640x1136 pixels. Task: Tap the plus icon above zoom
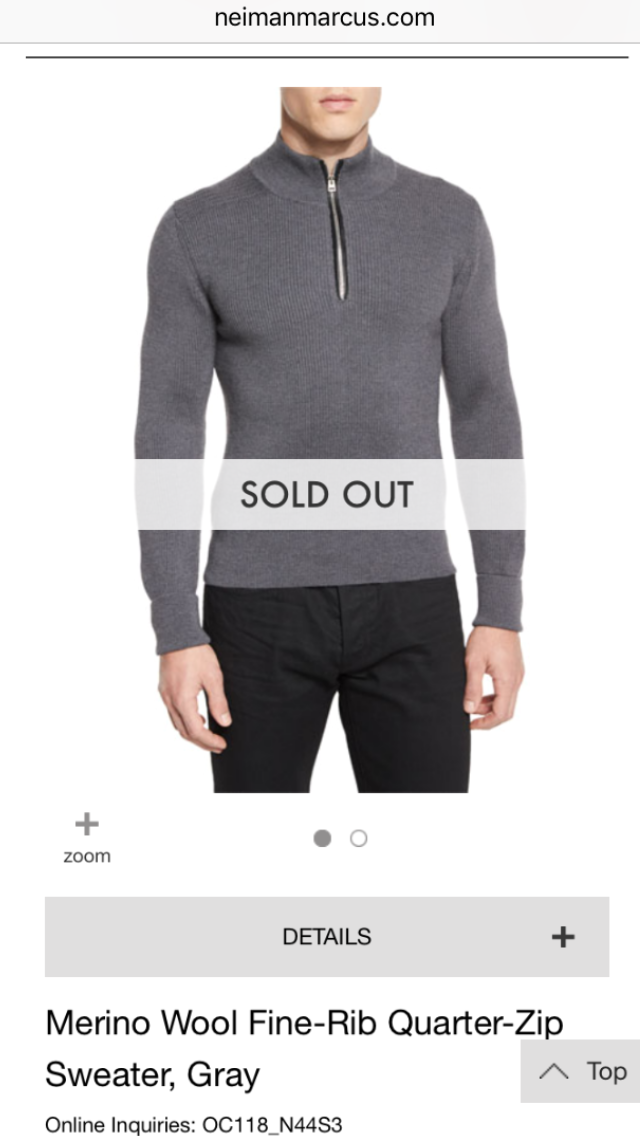coord(86,824)
